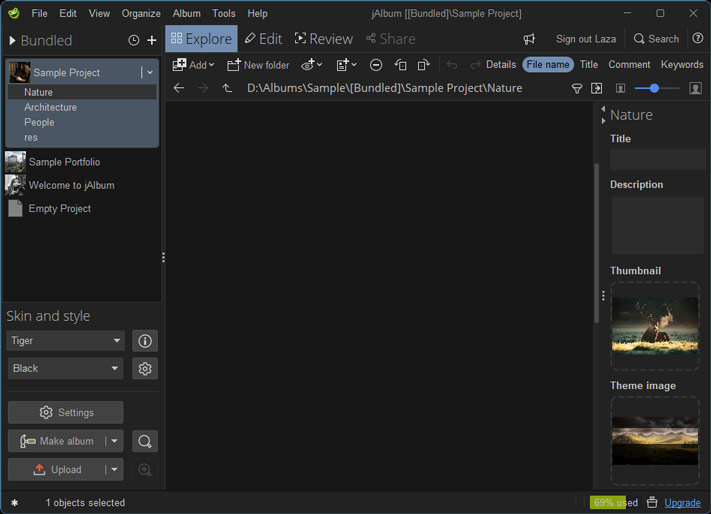
Task: Go back with the left arrow
Action: (x=179, y=88)
